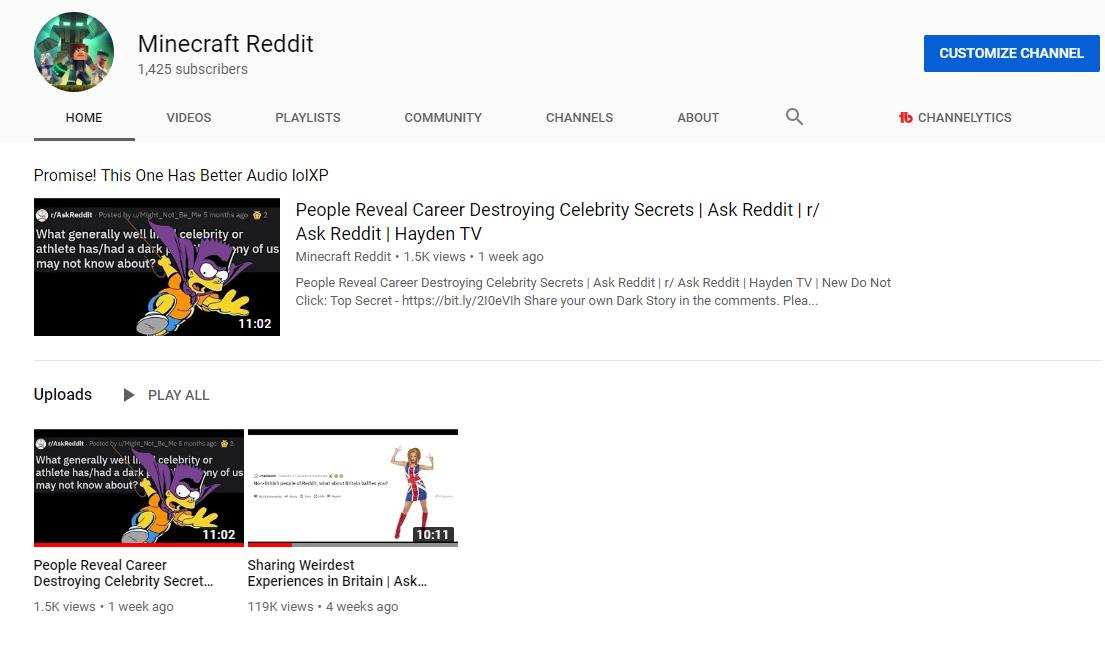Open featured video title about Celebrity Secrets
Viewport: 1105px width, 660px height.
557,221
